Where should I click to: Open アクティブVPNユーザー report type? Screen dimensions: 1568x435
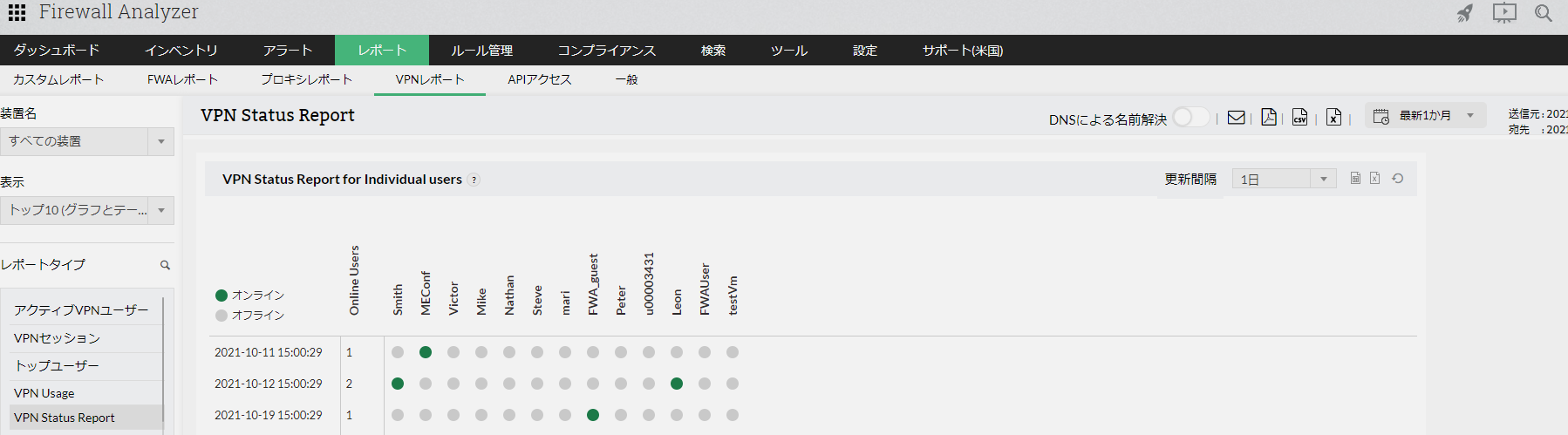click(x=81, y=310)
